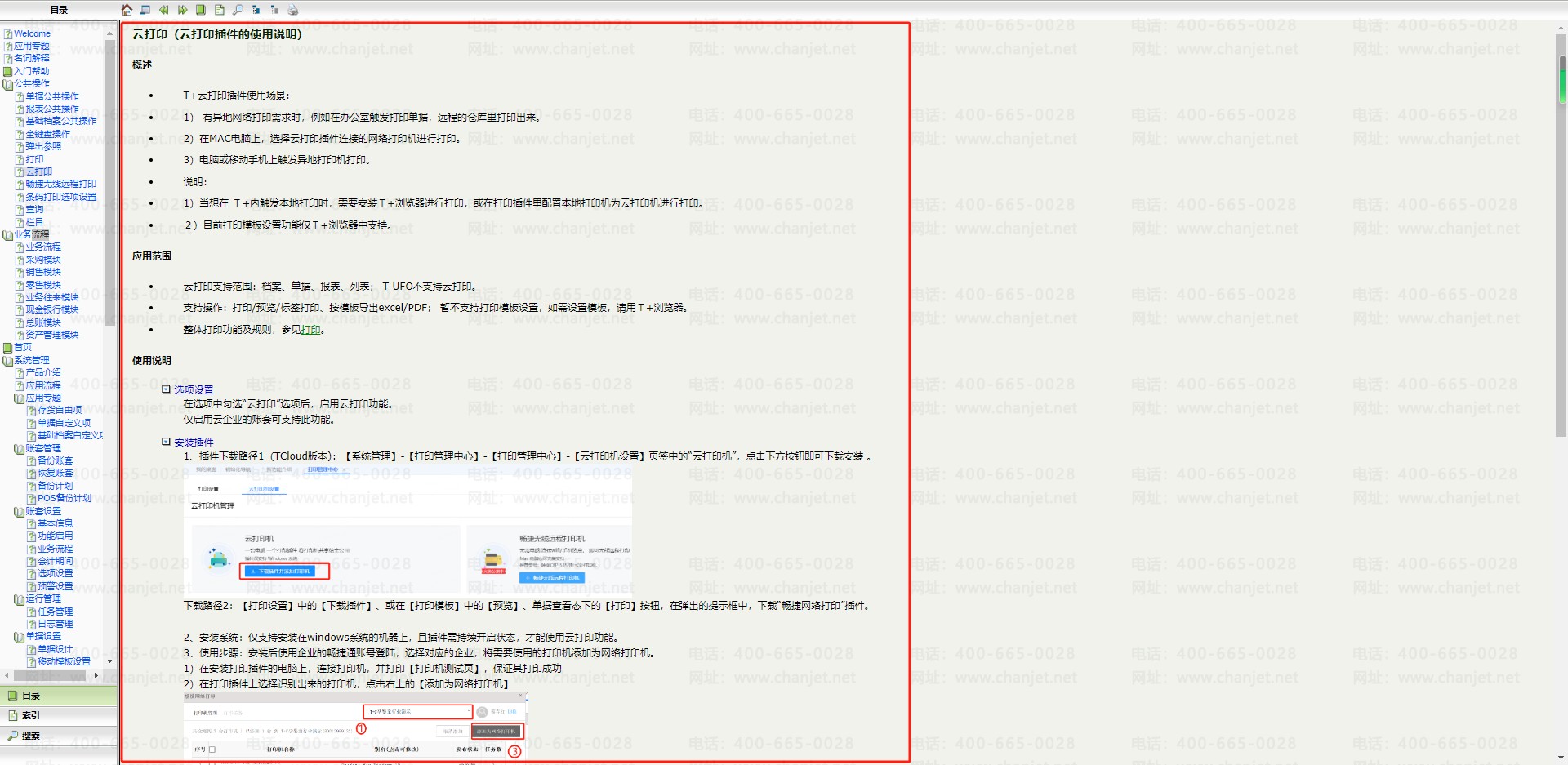Click the expand-all tree toolbar icon
This screenshot has width=1568, height=765.
pyautogui.click(x=256, y=10)
